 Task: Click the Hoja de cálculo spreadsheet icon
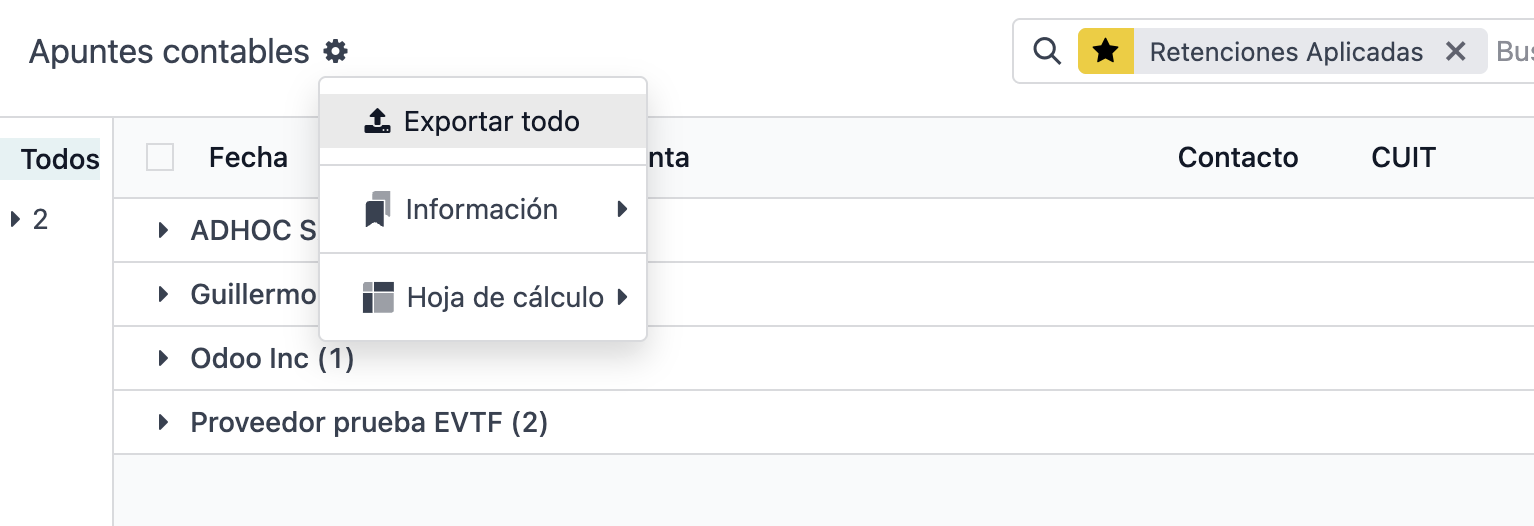point(378,297)
